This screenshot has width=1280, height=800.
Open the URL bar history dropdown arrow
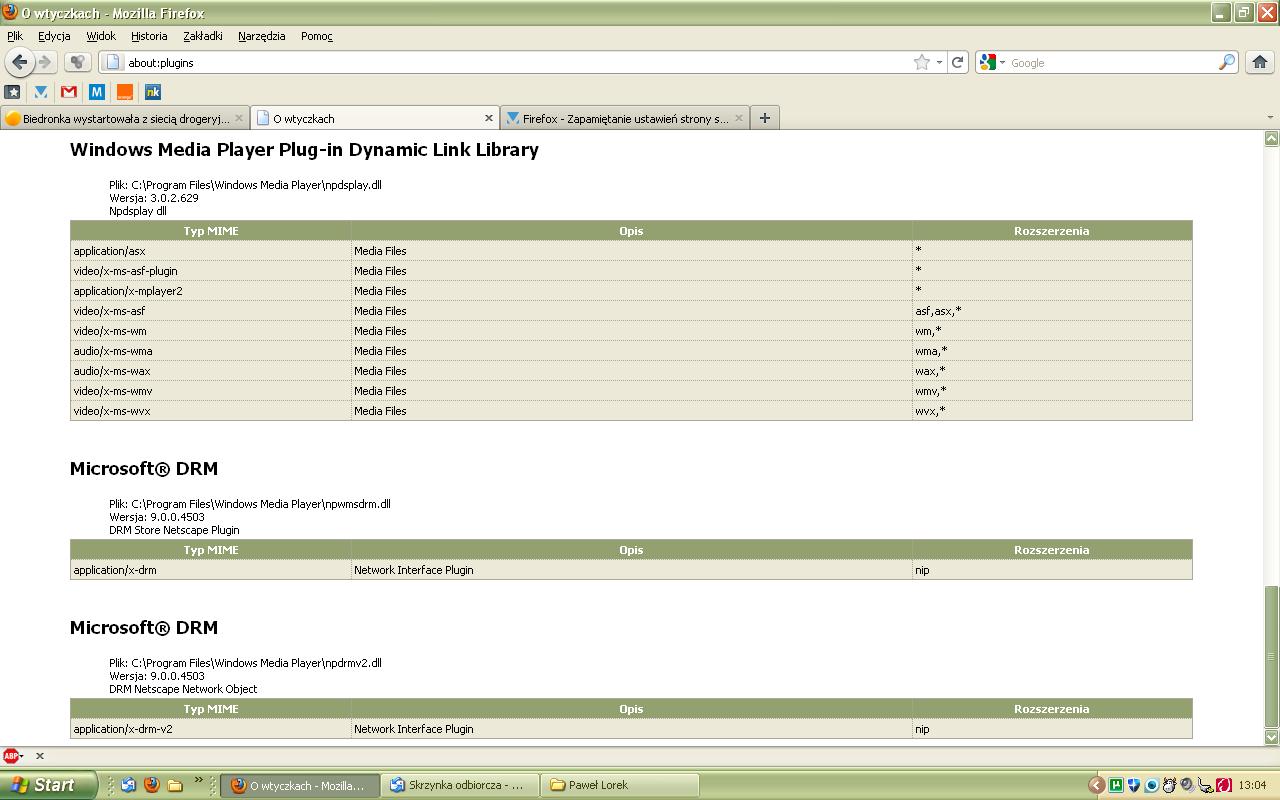click(939, 62)
